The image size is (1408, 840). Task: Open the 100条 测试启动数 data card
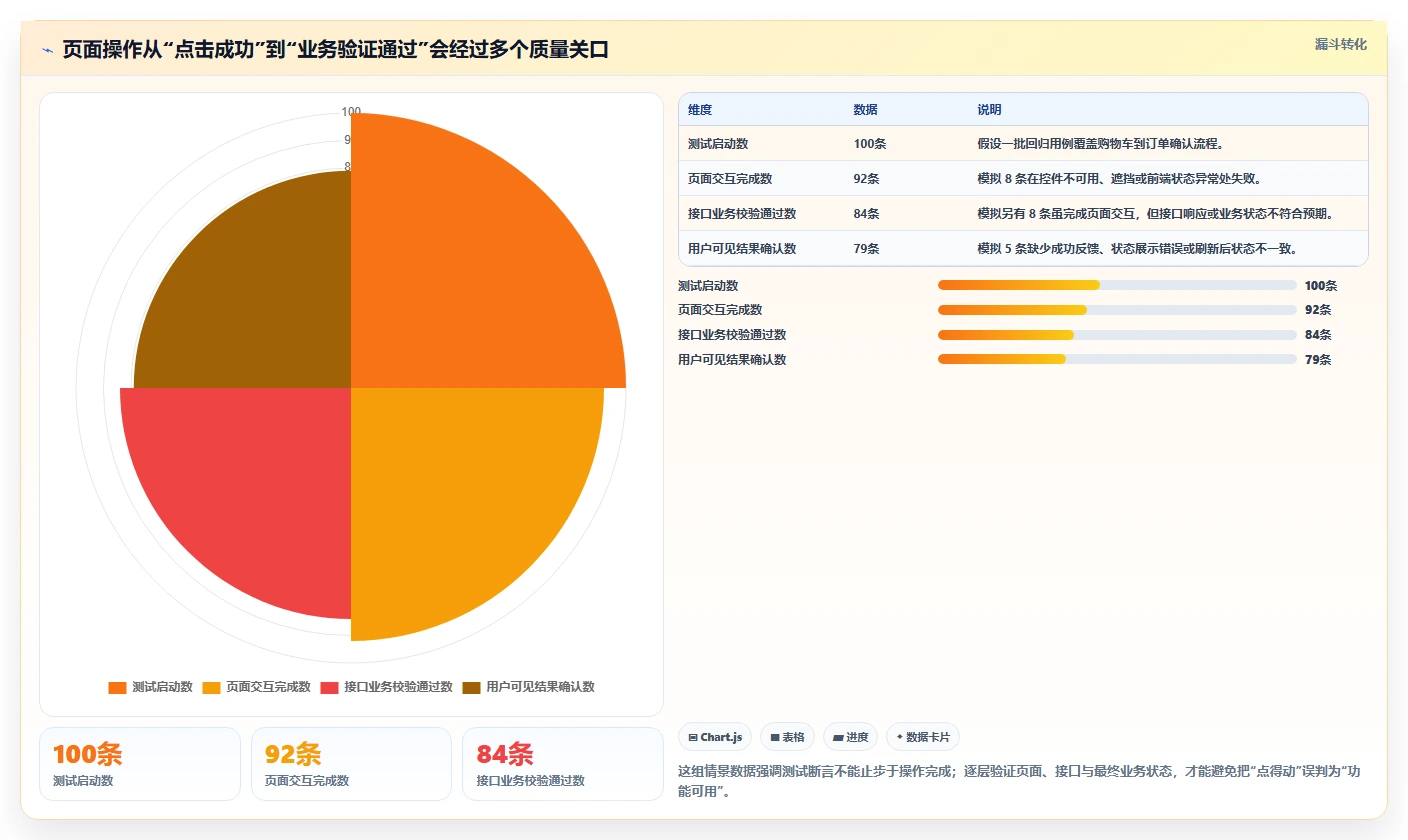140,764
